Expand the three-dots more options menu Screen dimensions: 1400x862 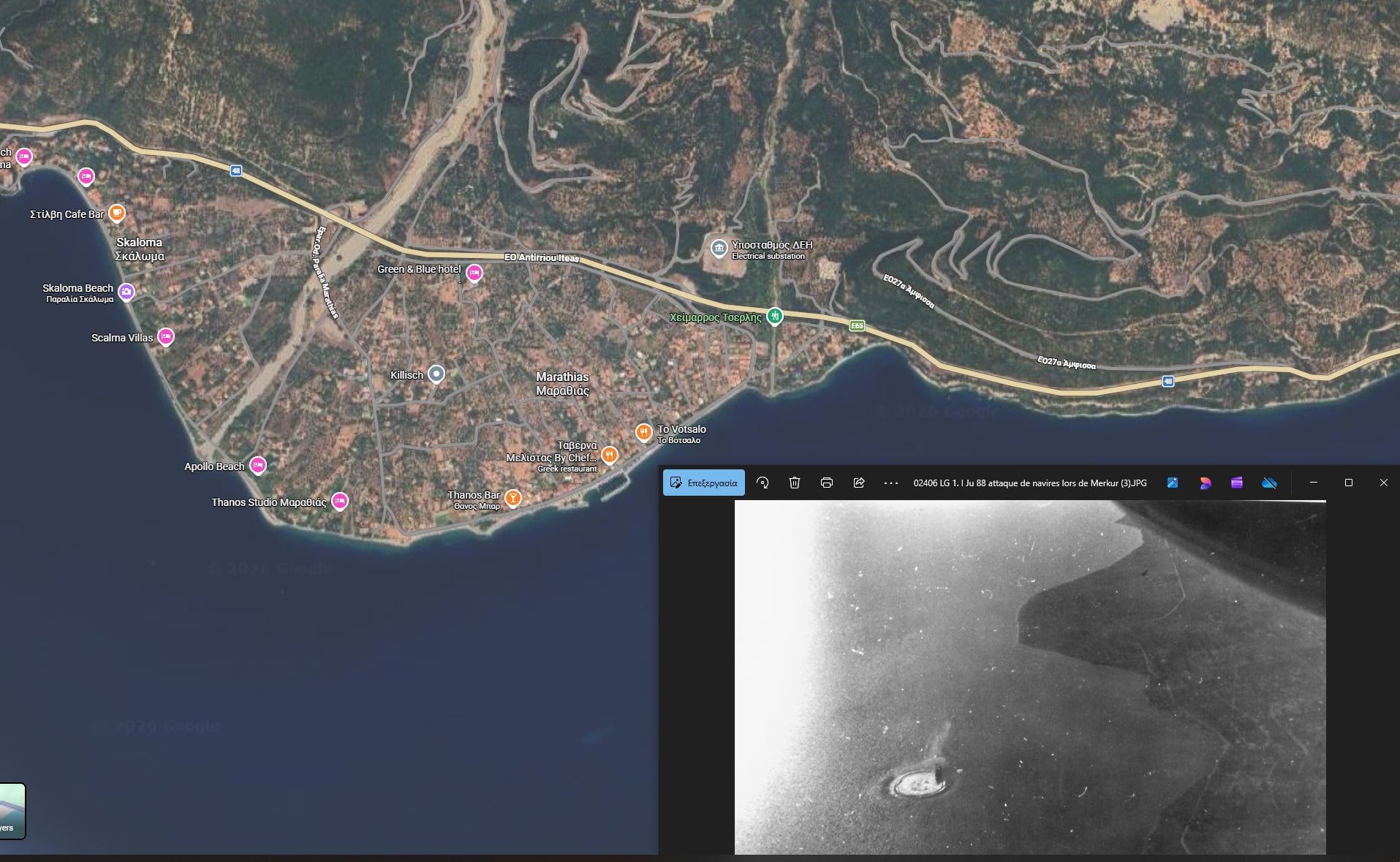(890, 483)
